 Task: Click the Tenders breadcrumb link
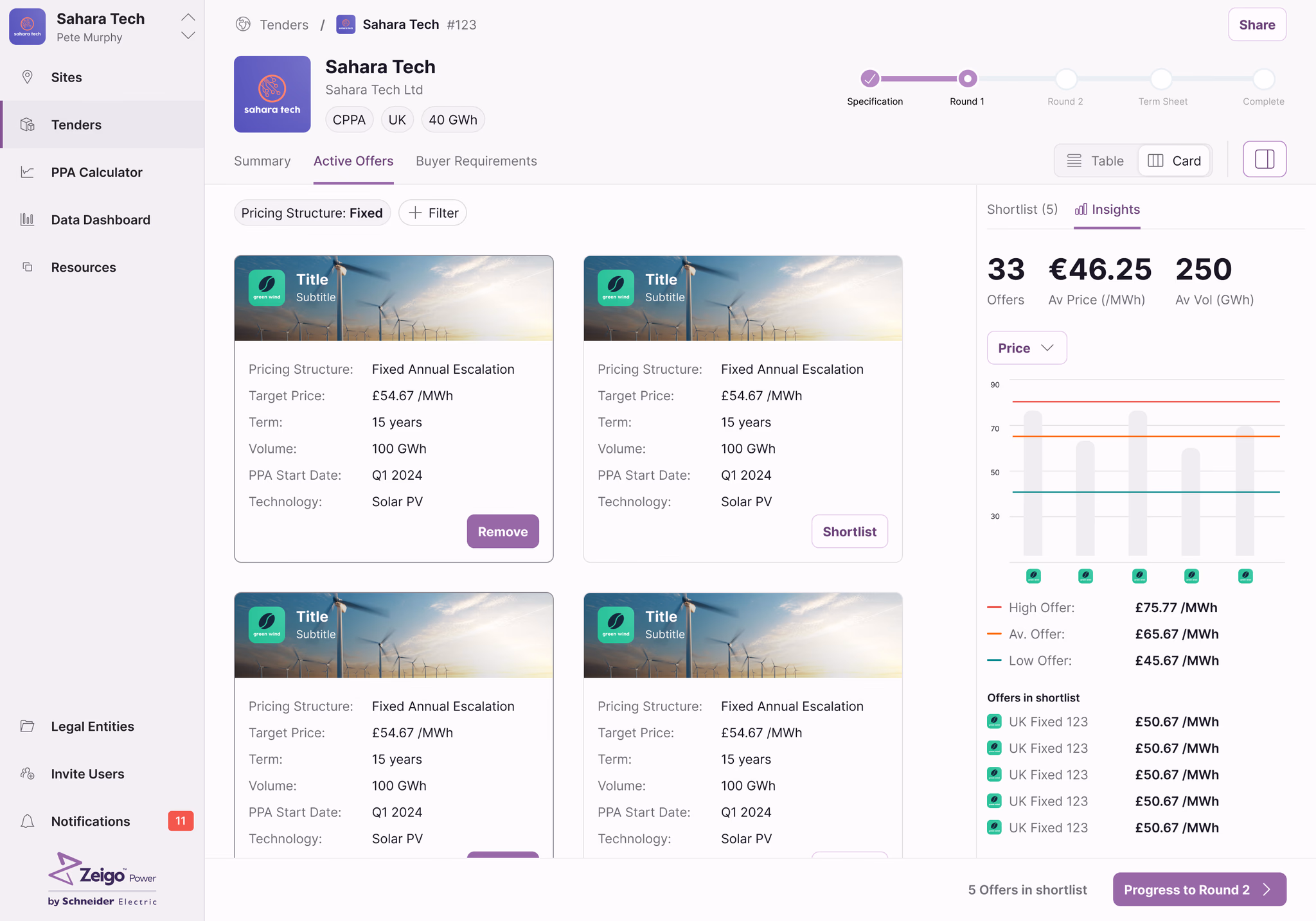pos(284,24)
